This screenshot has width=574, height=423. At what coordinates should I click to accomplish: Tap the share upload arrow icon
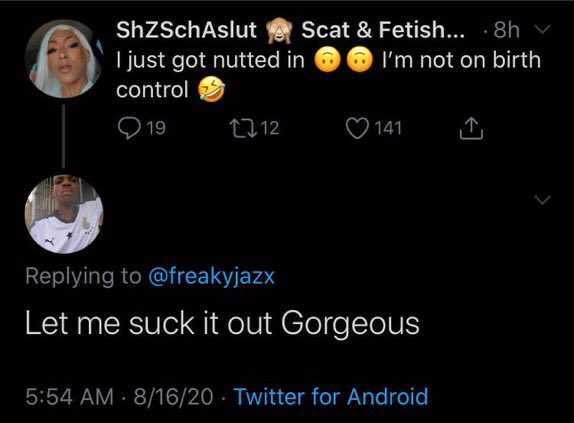pos(471,129)
